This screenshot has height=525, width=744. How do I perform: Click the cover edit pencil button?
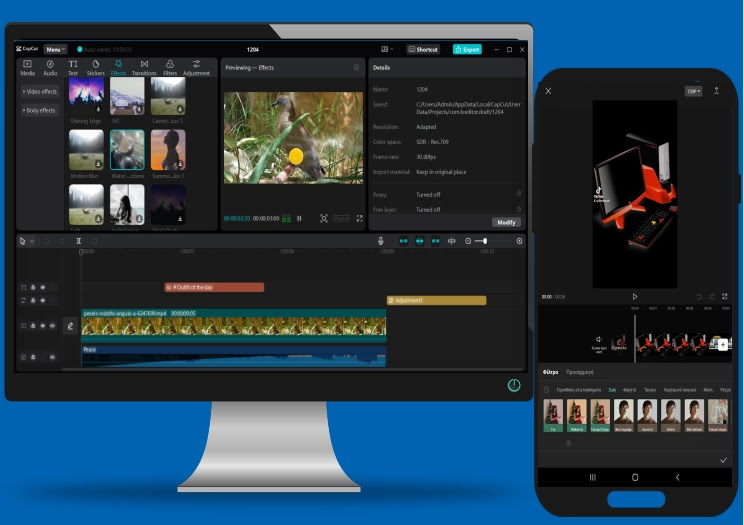70,326
